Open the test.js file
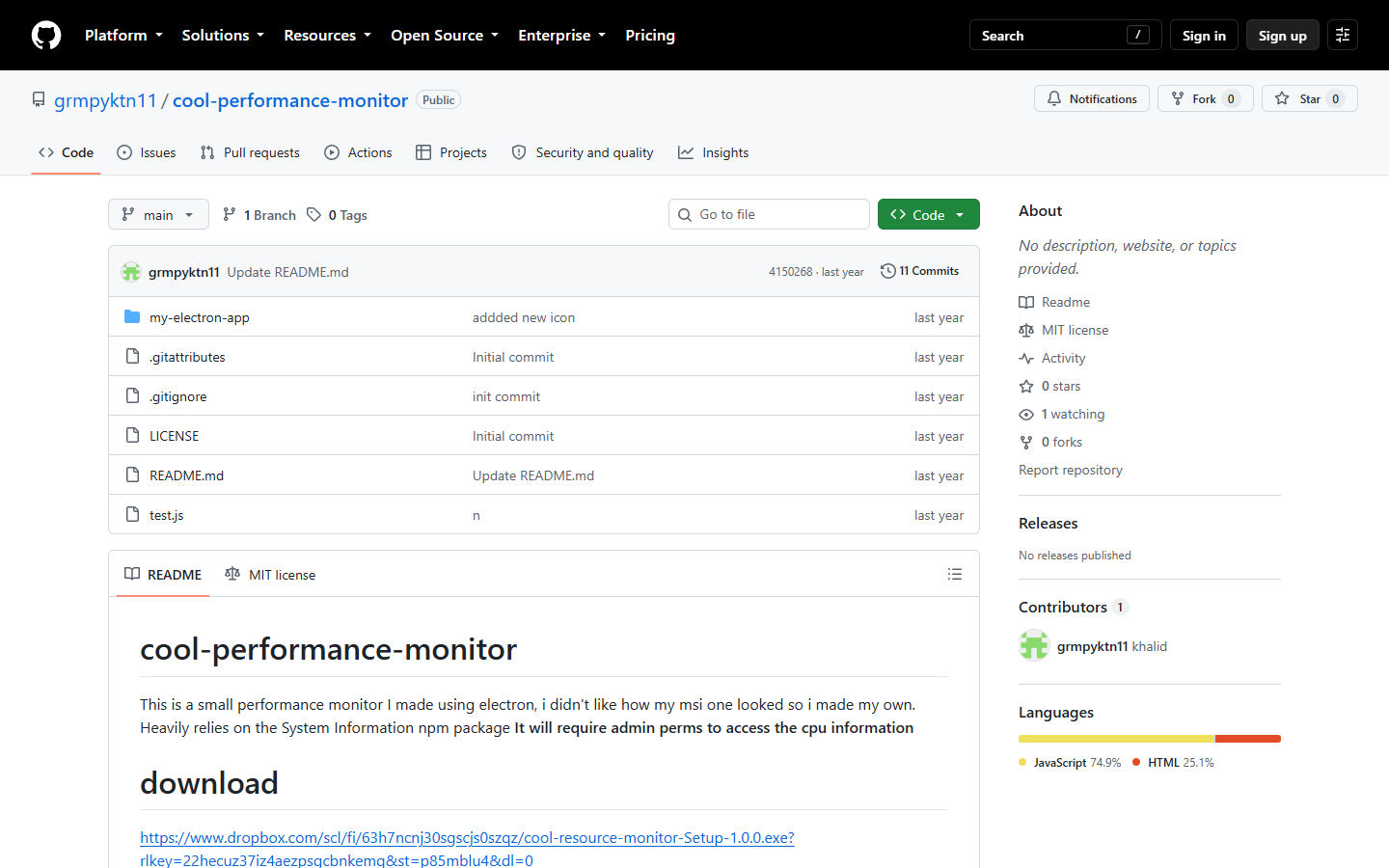 point(166,515)
